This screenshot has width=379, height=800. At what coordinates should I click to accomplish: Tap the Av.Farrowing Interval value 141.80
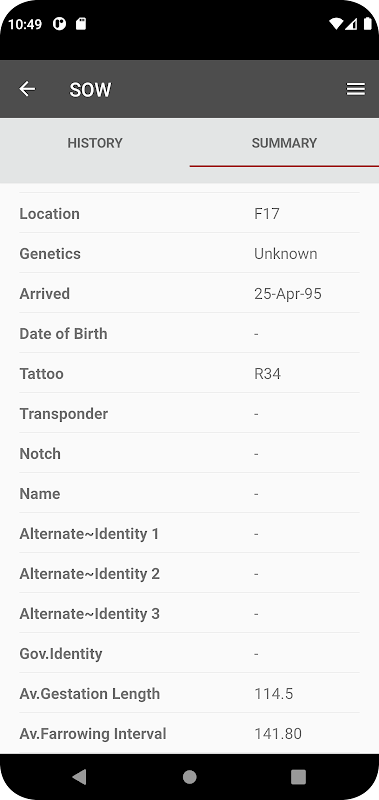pos(278,734)
